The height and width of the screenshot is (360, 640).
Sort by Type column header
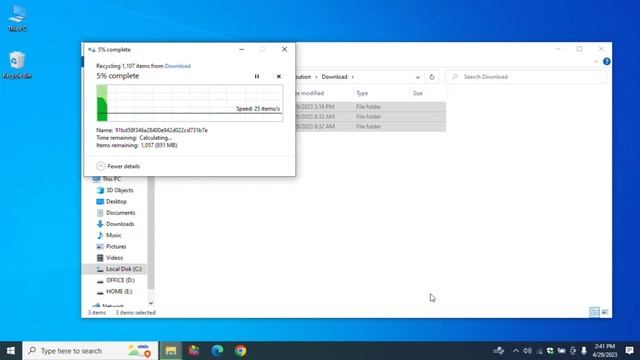(362, 93)
